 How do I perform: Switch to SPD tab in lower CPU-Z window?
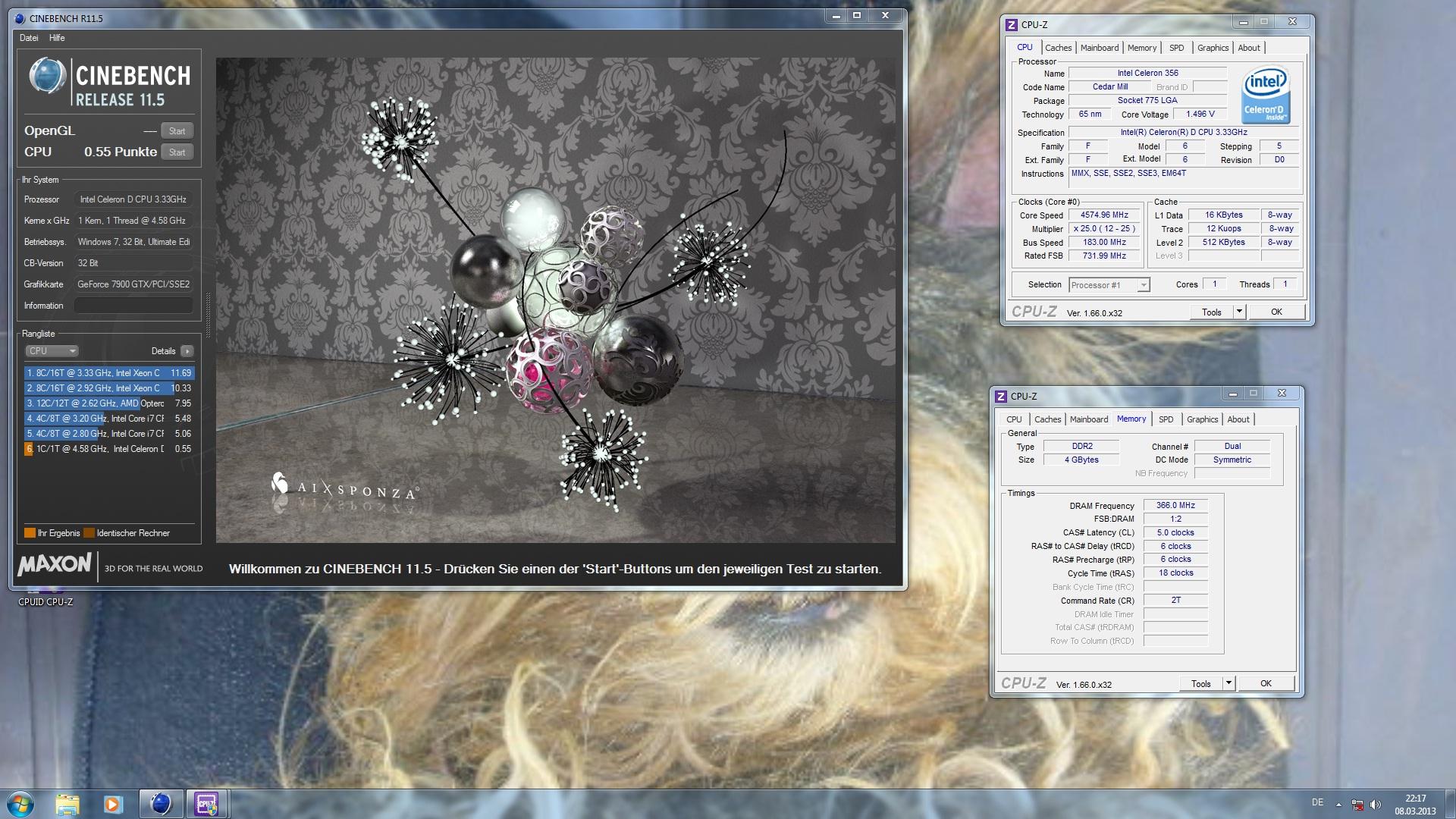click(x=1166, y=419)
